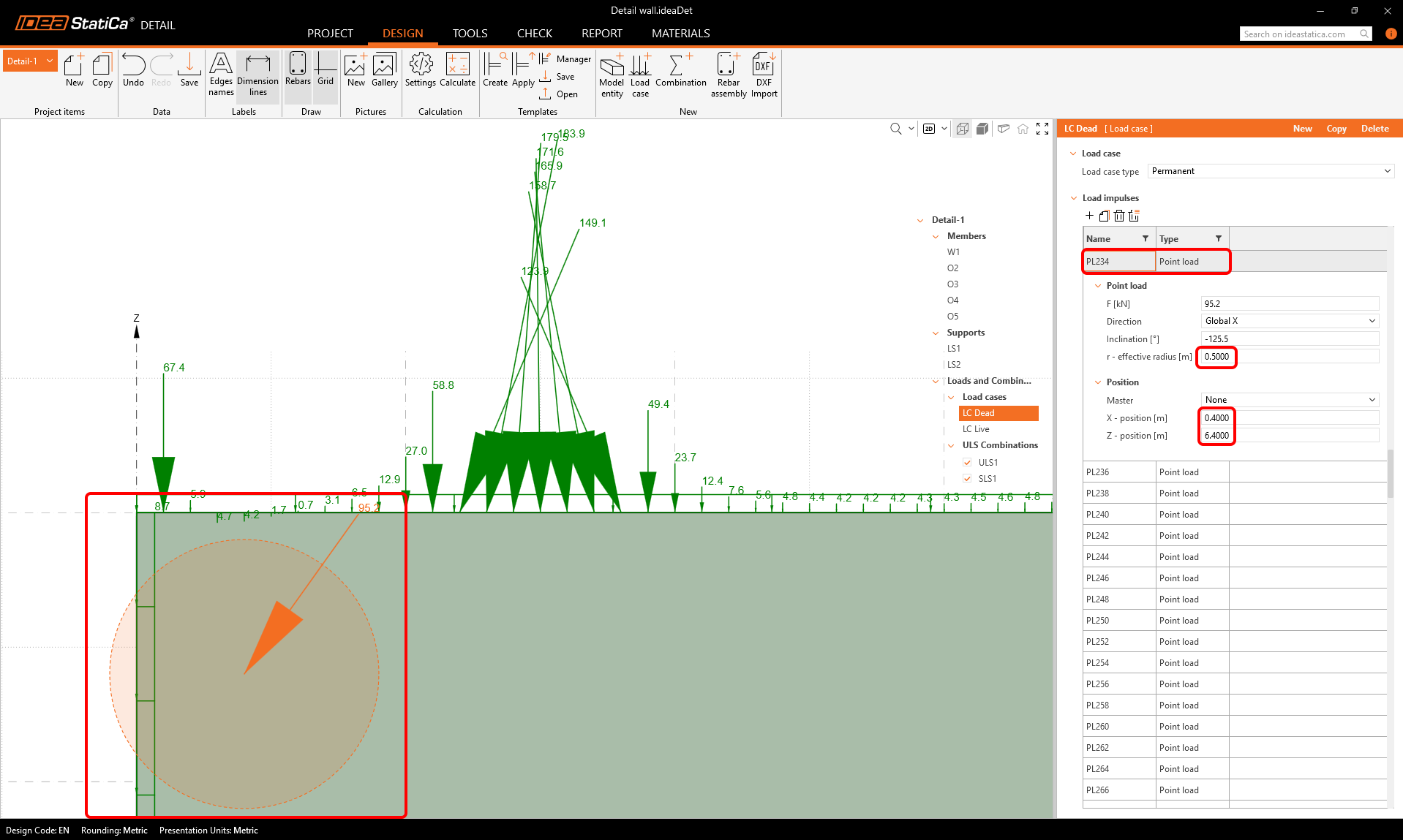Click Delete in the LC Dead header
The width and height of the screenshot is (1403, 840).
[x=1374, y=129]
